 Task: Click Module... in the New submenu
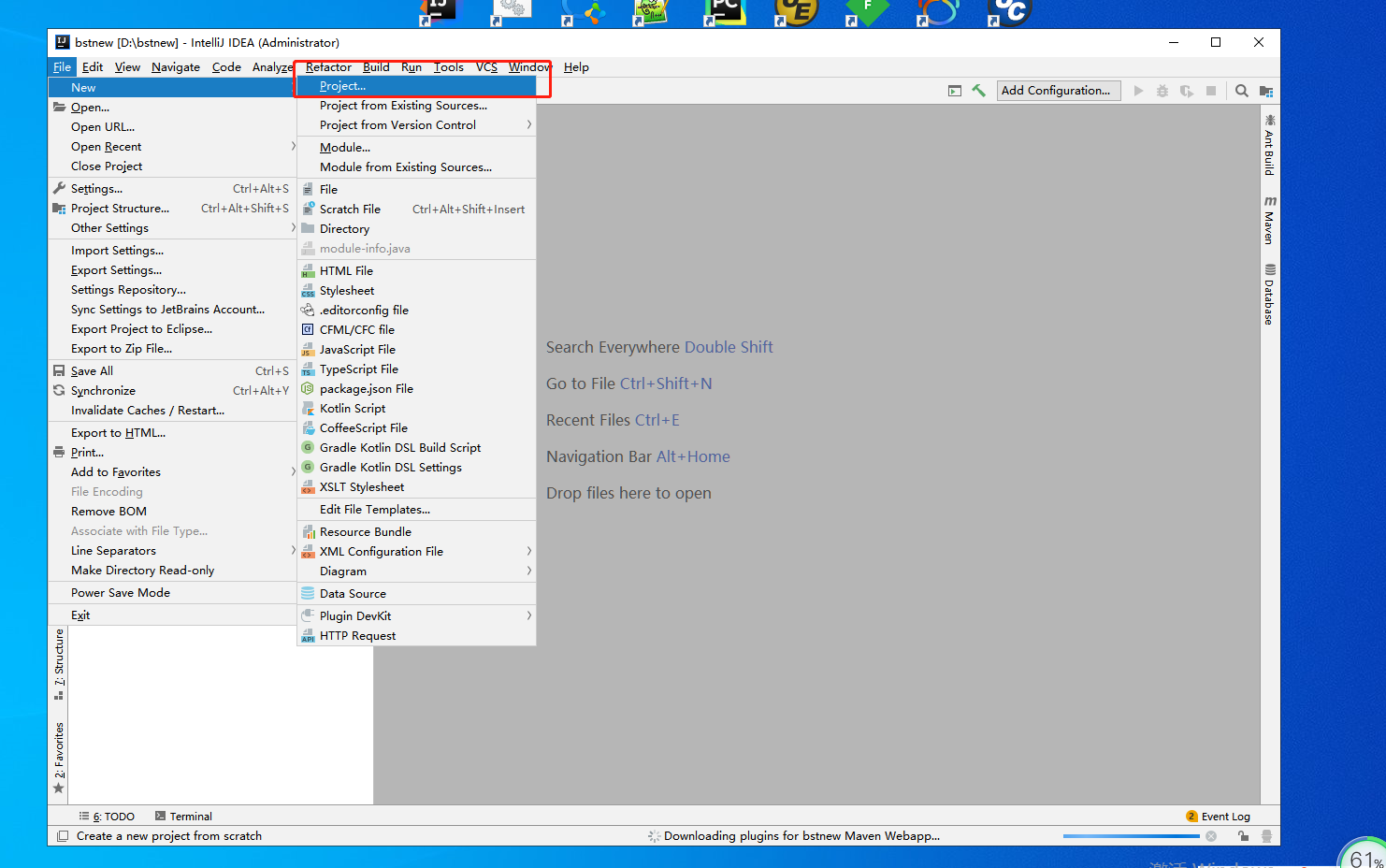tap(416, 148)
